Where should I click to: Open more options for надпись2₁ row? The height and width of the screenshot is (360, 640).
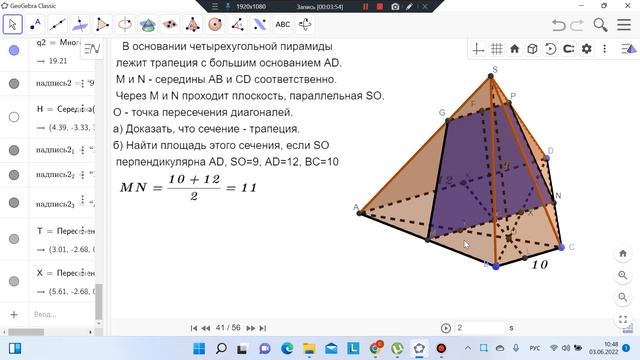click(x=83, y=150)
